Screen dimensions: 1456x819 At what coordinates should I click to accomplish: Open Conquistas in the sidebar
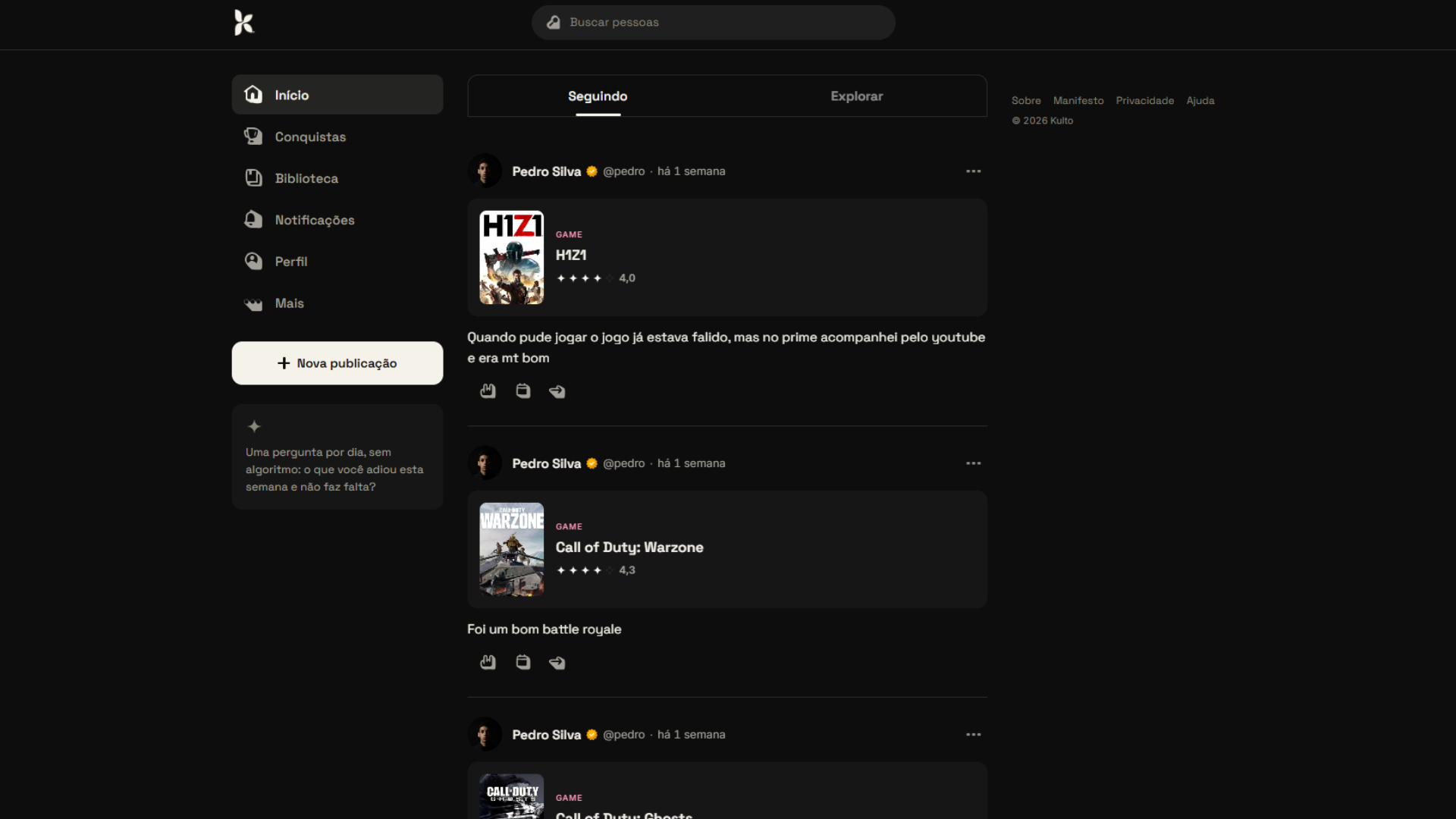337,136
